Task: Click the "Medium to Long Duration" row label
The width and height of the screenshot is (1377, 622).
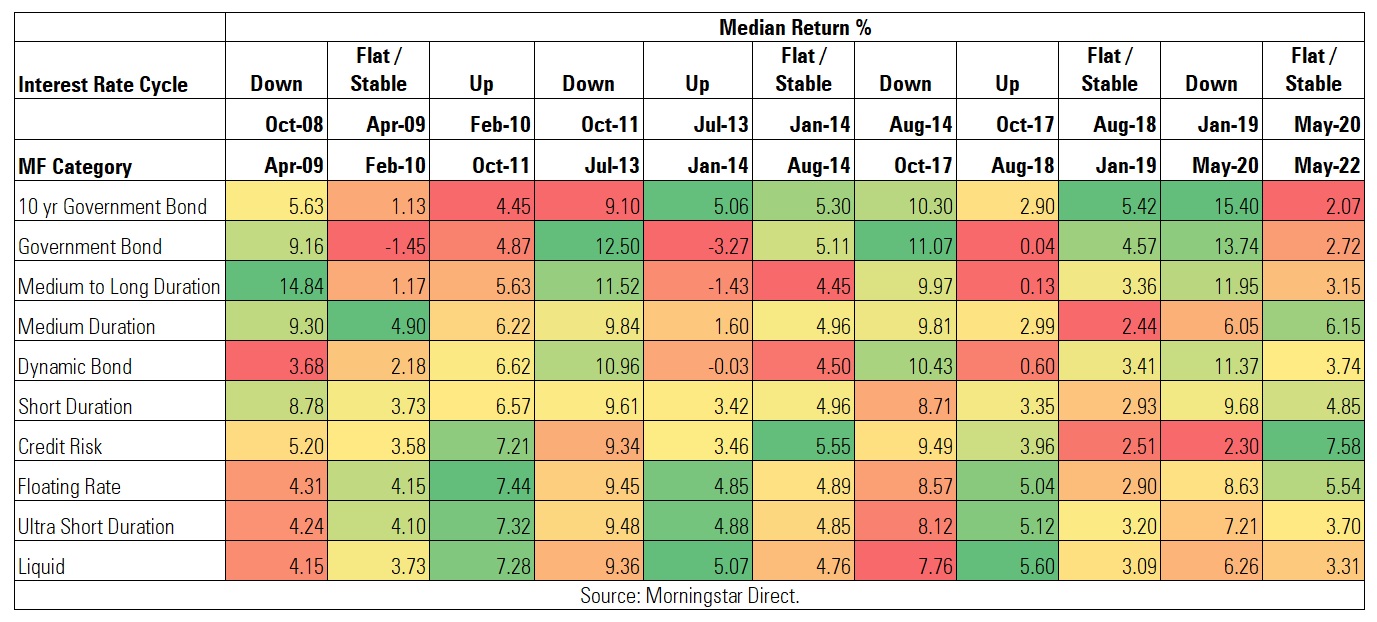Action: 119,287
